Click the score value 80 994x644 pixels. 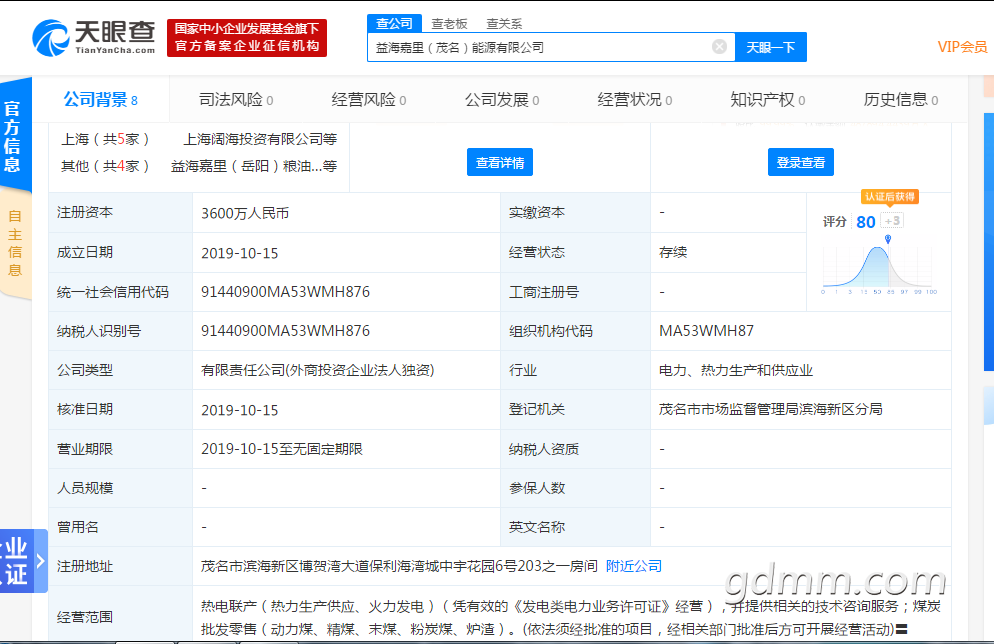(x=865, y=222)
